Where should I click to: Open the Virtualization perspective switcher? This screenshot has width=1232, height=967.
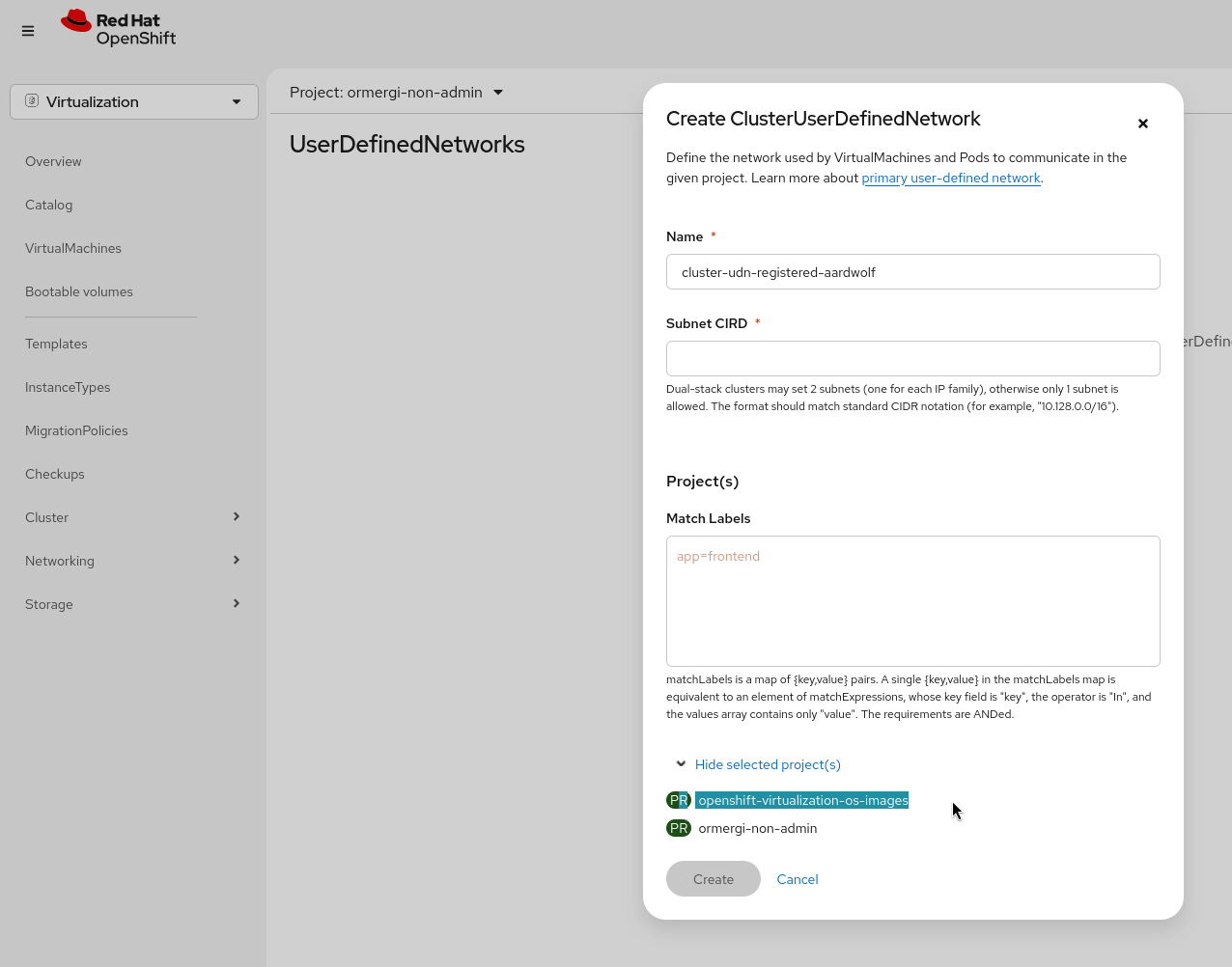pyautogui.click(x=134, y=101)
